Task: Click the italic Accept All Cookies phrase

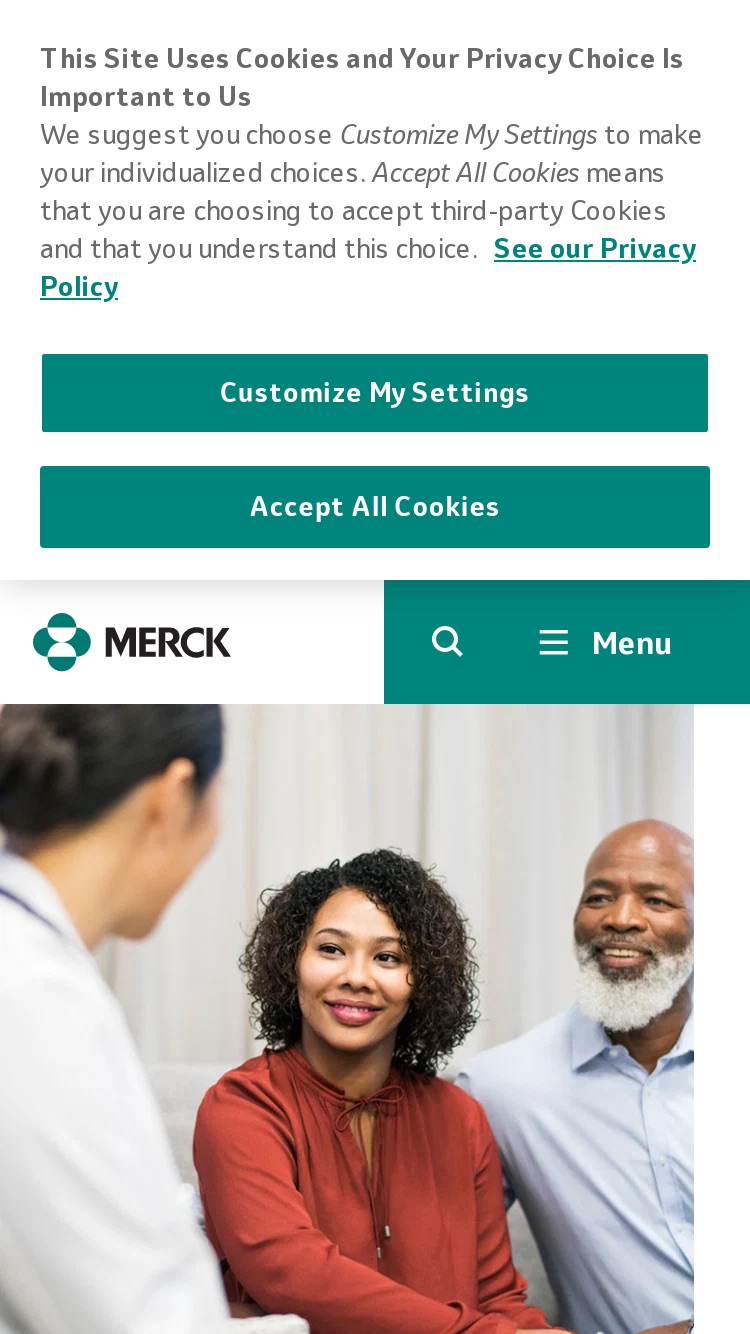Action: (x=475, y=172)
